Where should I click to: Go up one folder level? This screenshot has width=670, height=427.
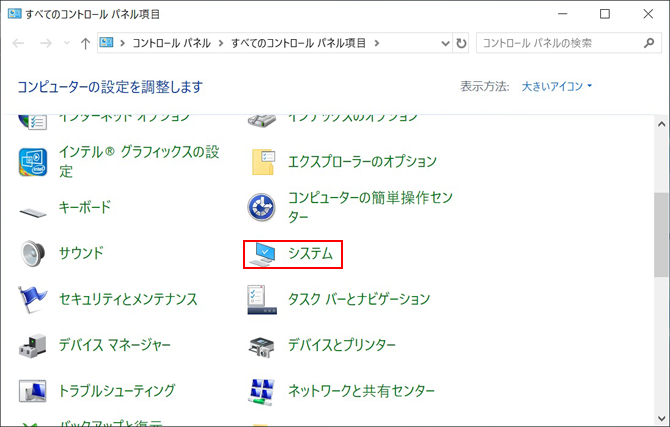pos(85,43)
